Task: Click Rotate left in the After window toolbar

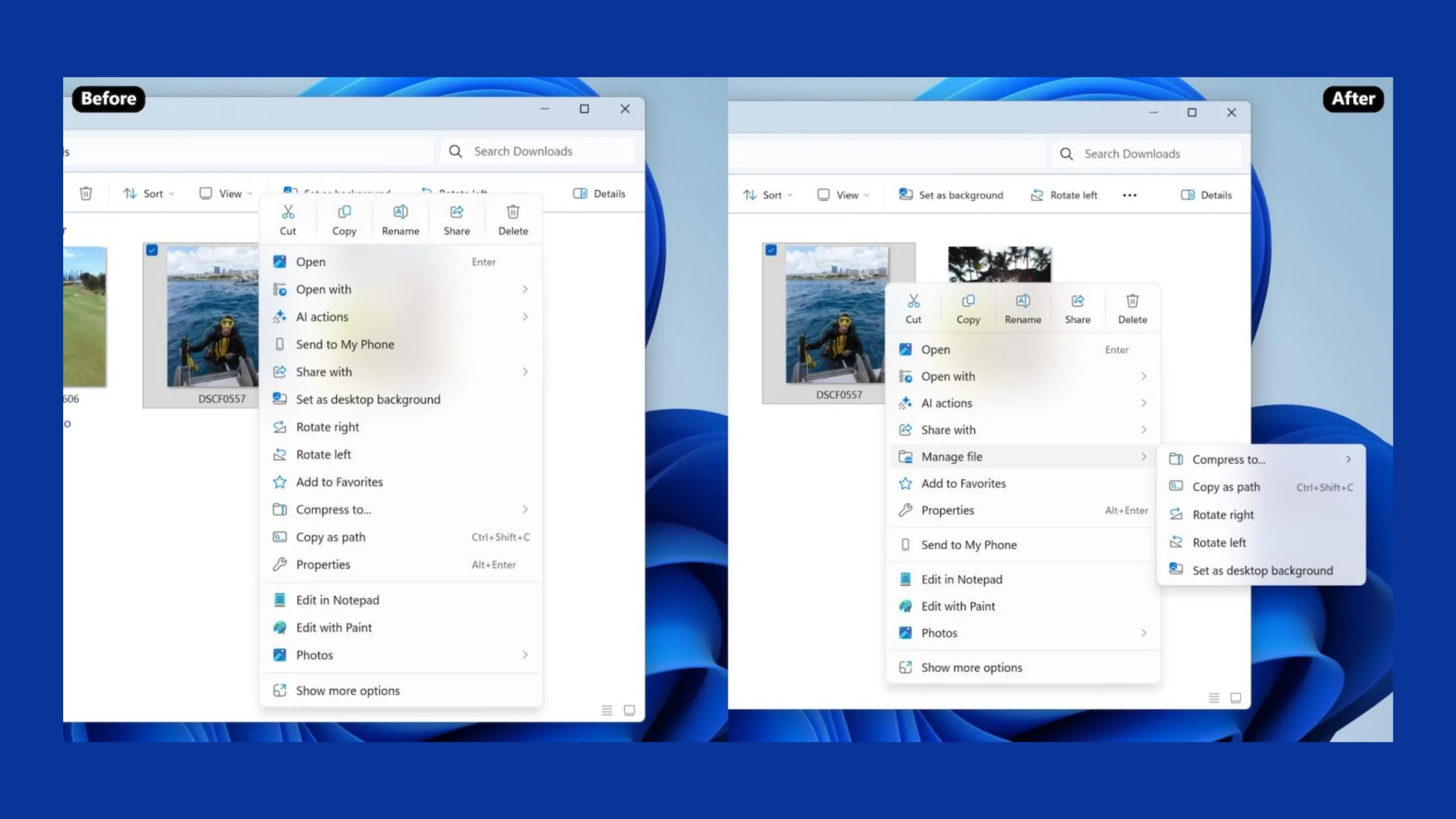Action: (x=1064, y=195)
